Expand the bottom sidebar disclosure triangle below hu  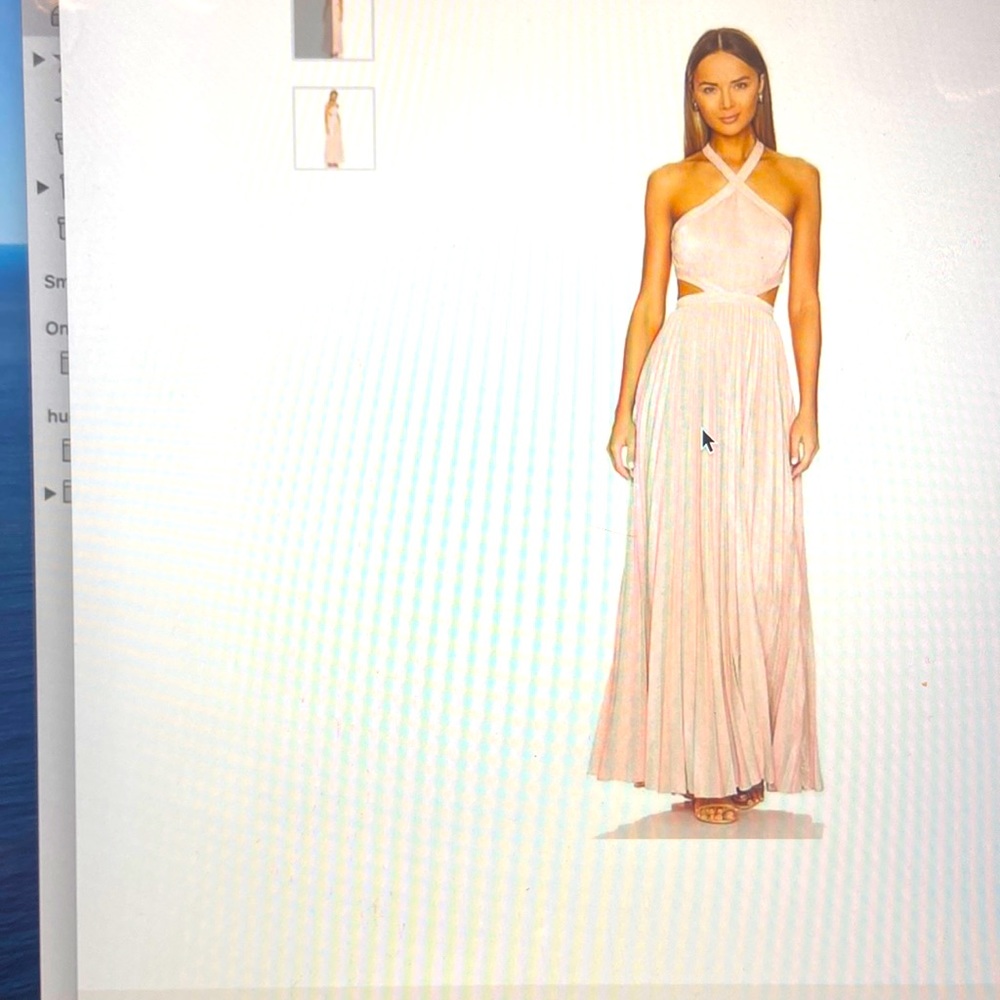pos(50,493)
